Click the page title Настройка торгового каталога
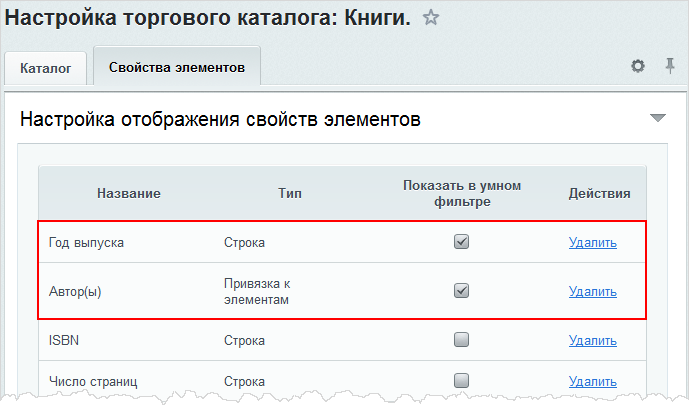The width and height of the screenshot is (689, 407). (x=207, y=18)
